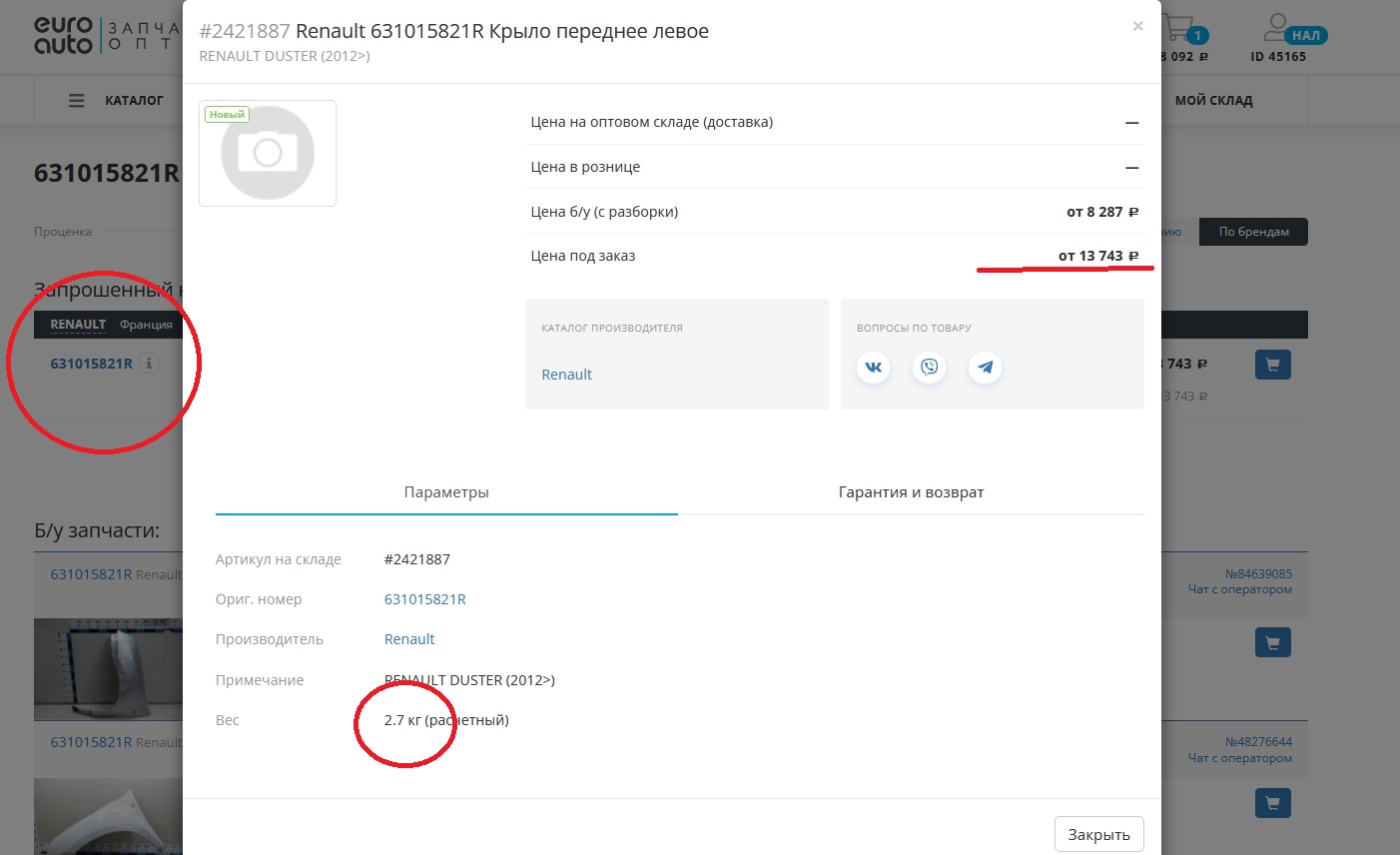The width and height of the screenshot is (1400, 855).
Task: Click the 'Цена в рознице' row label
Action: point(585,167)
